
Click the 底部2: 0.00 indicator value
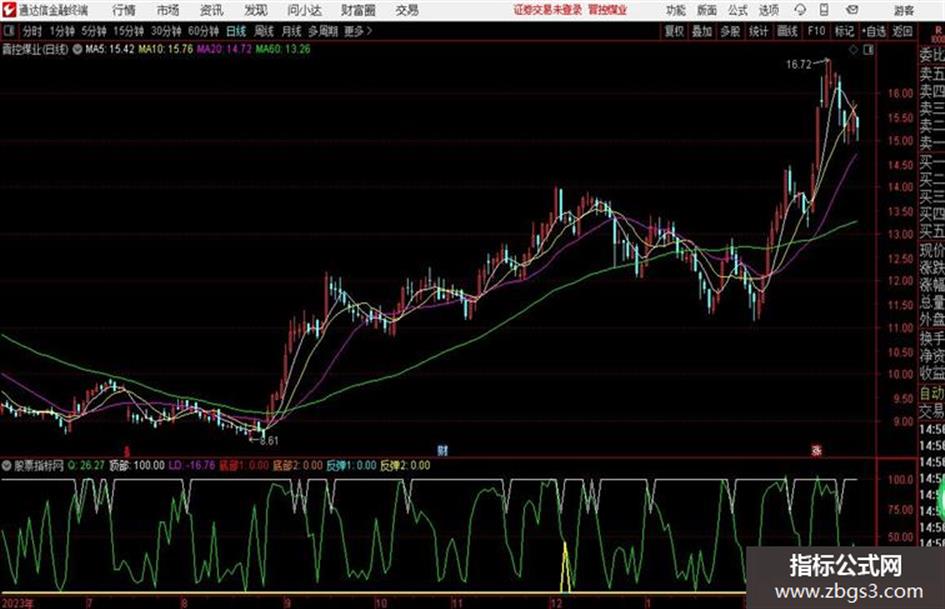tap(298, 465)
